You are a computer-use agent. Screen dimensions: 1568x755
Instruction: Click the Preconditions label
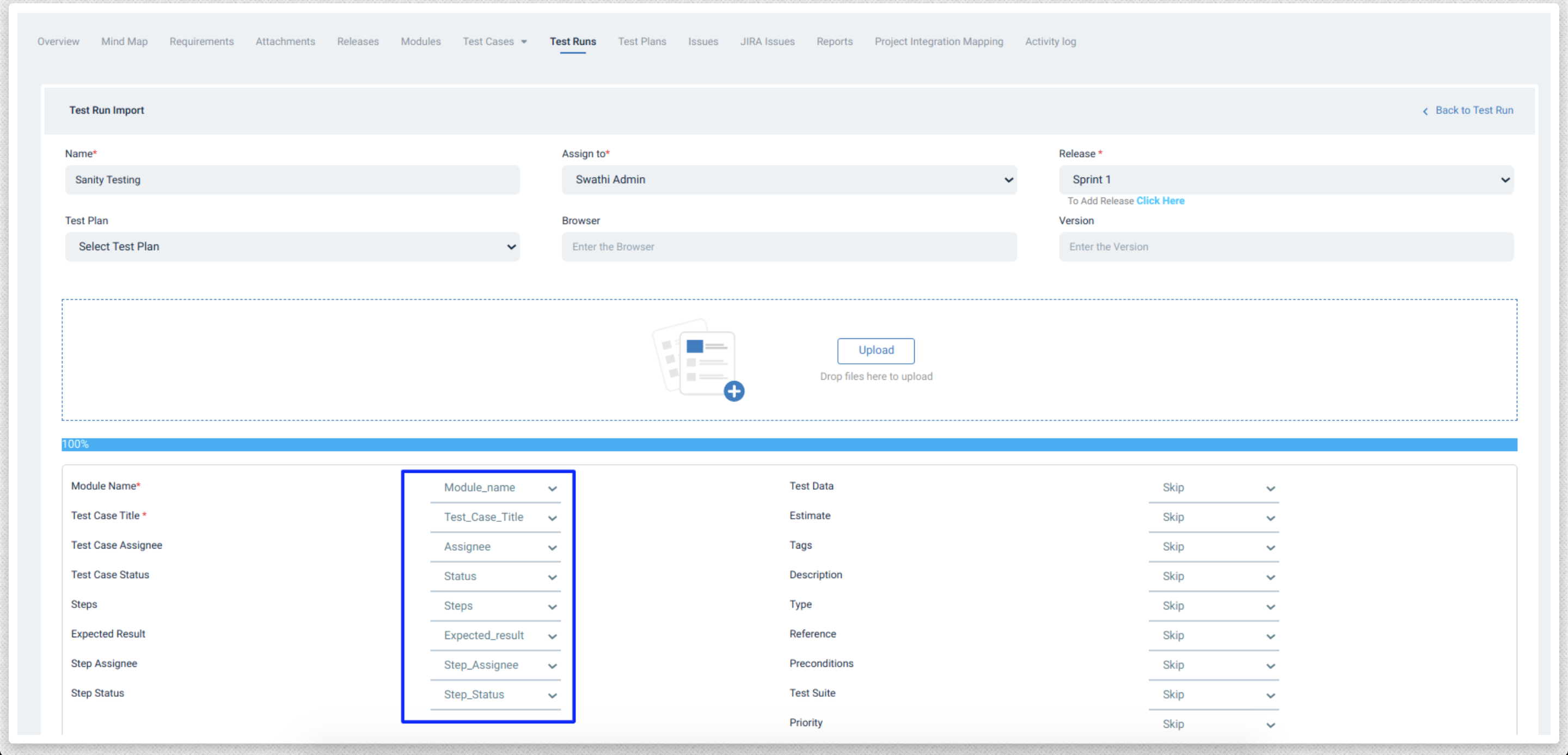point(821,663)
